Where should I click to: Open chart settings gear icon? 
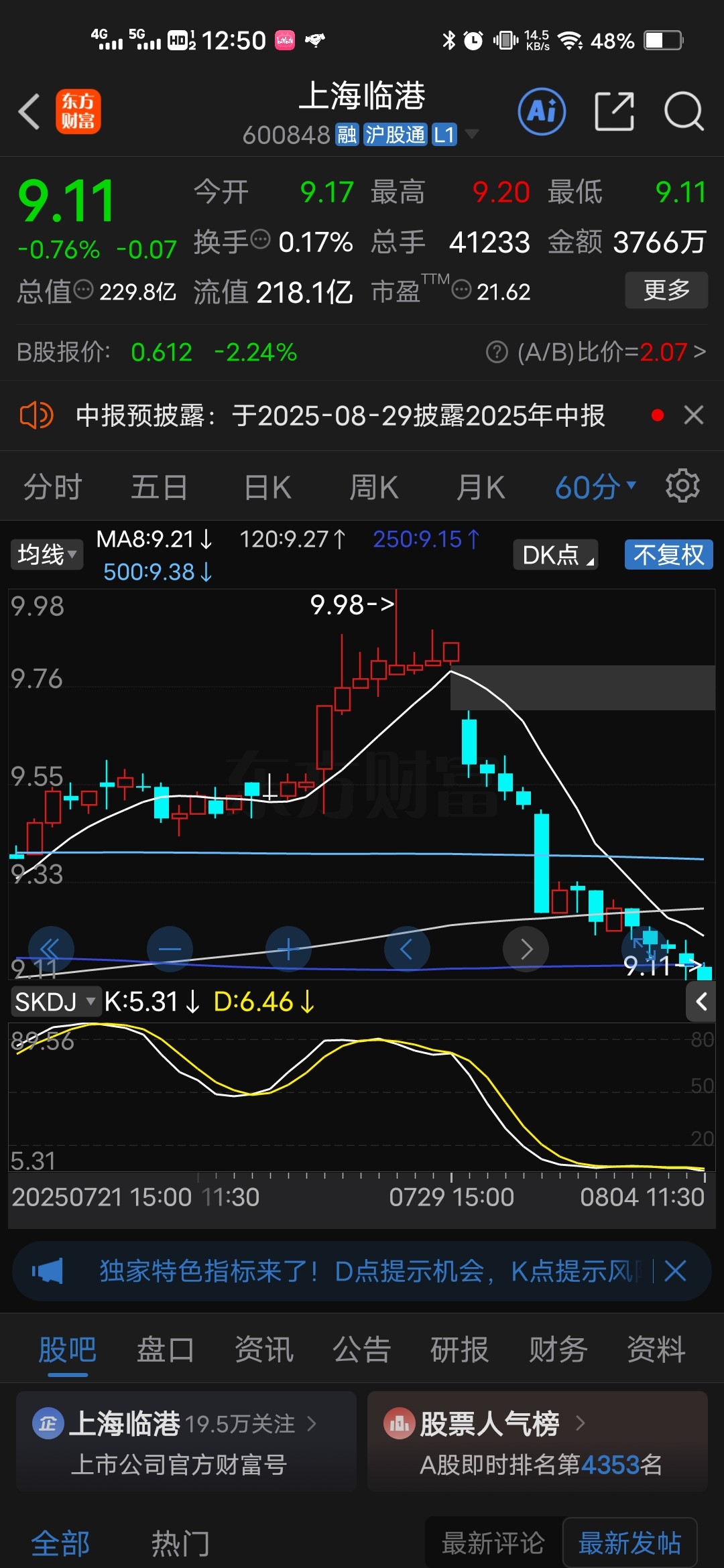click(682, 486)
